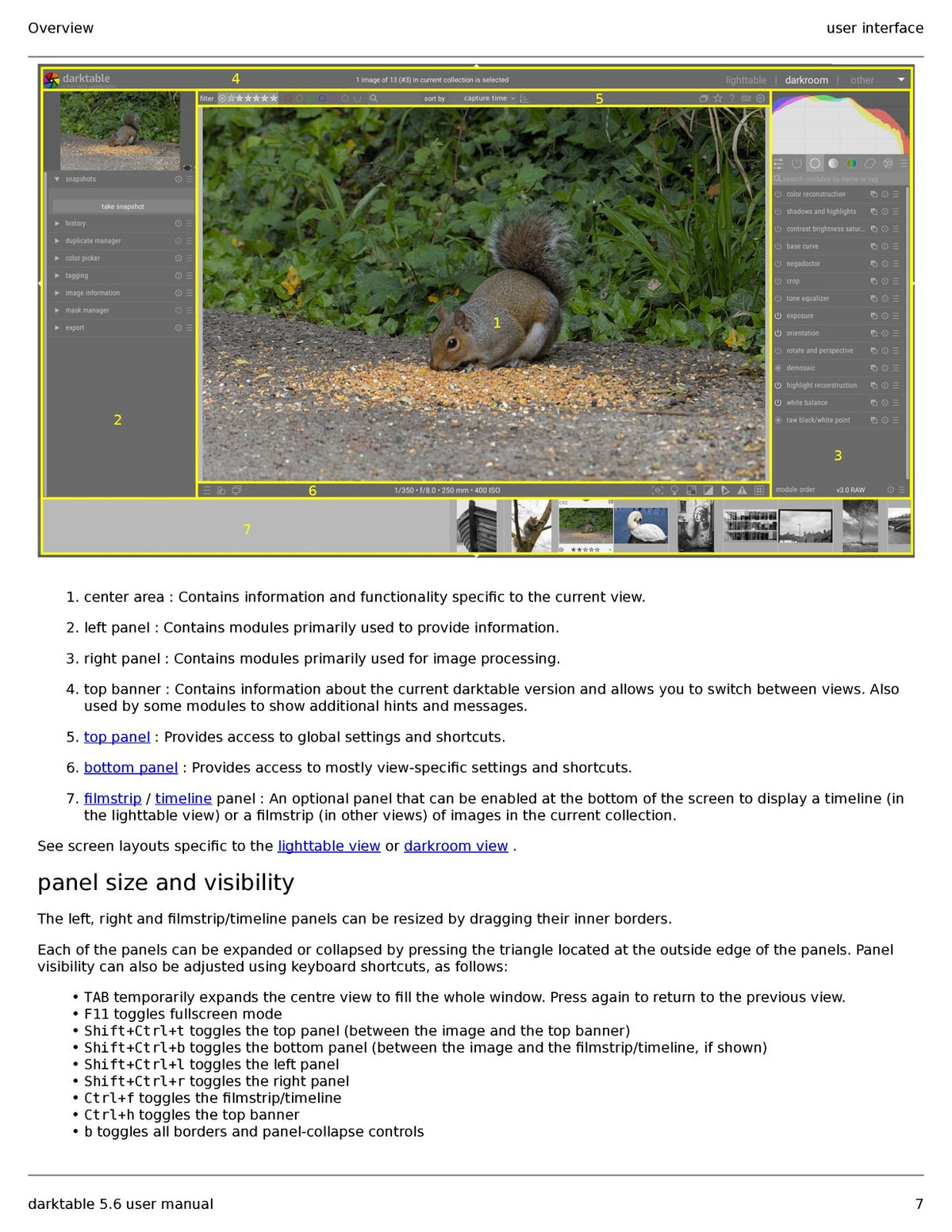Expand the duplicate manager module
The height and width of the screenshot is (1232, 952).
pyautogui.click(x=57, y=241)
